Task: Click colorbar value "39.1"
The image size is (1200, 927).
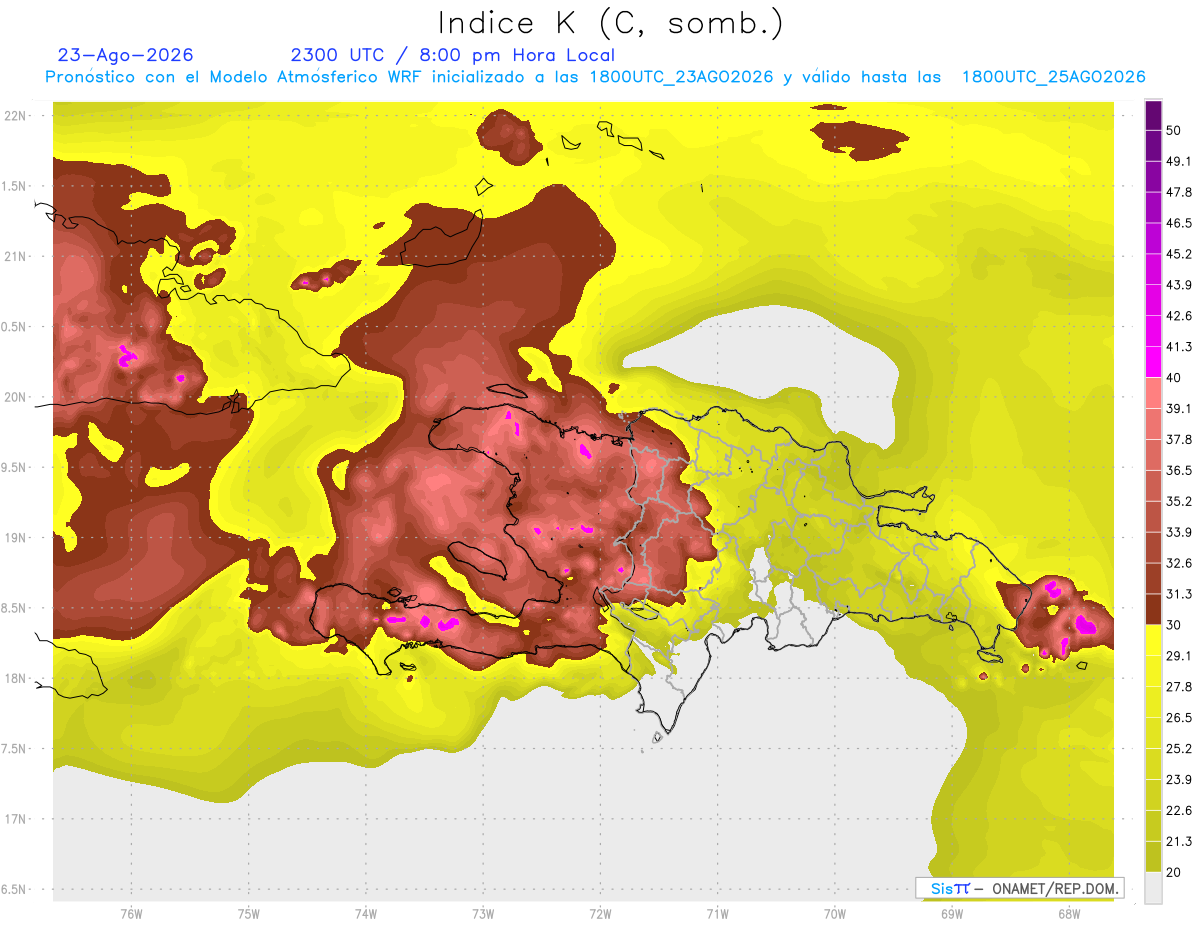Action: (1179, 409)
